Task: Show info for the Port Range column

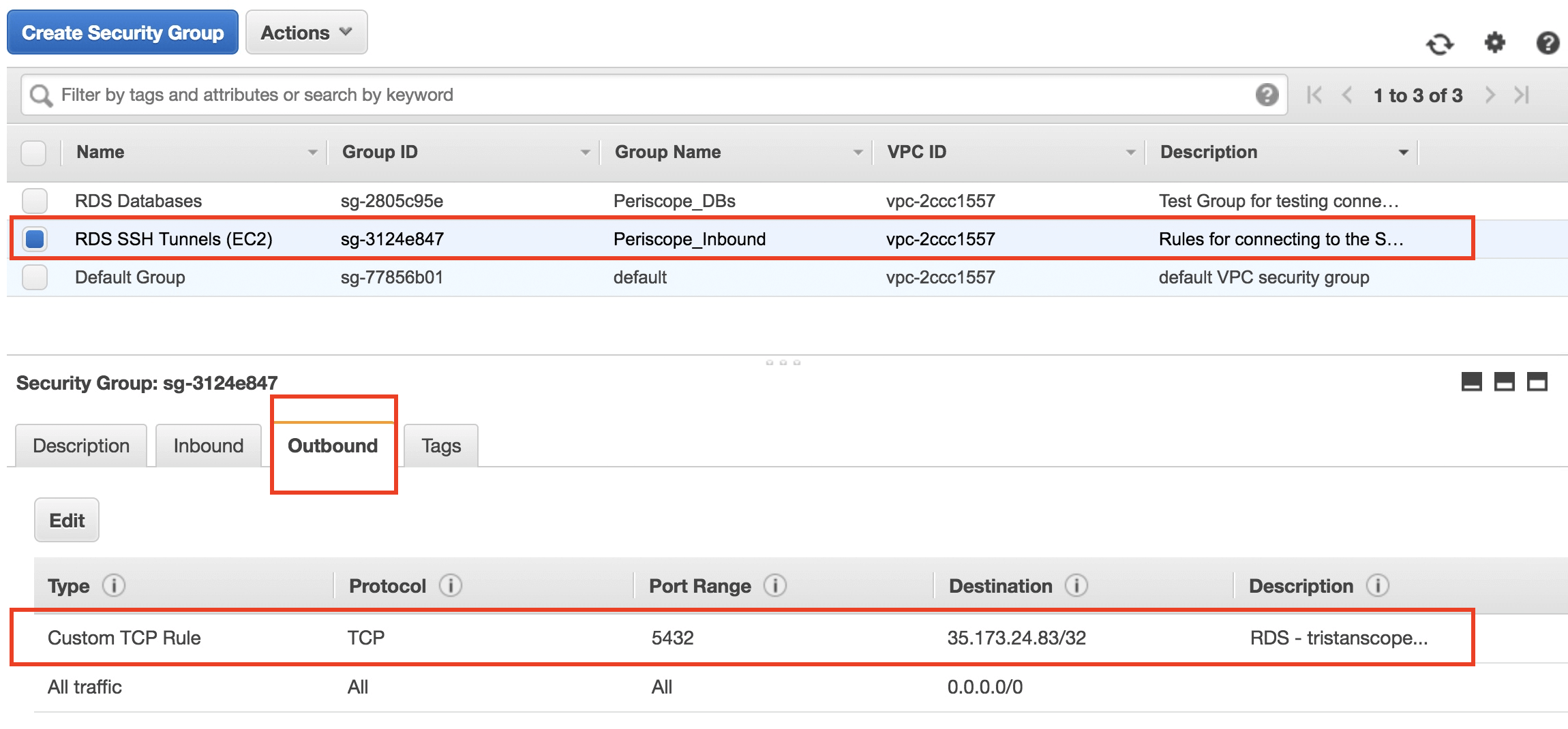Action: pos(775,585)
